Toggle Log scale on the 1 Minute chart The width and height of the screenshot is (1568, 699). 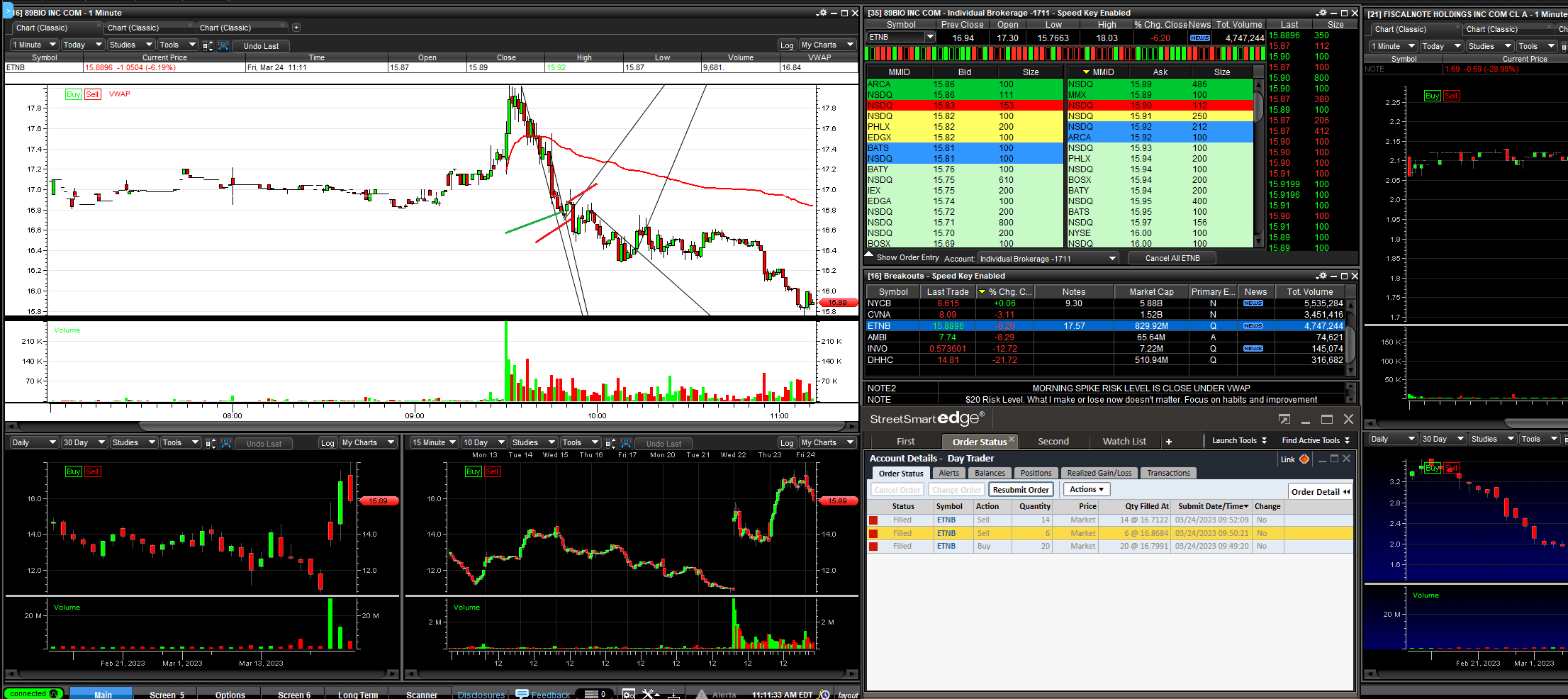(x=787, y=45)
